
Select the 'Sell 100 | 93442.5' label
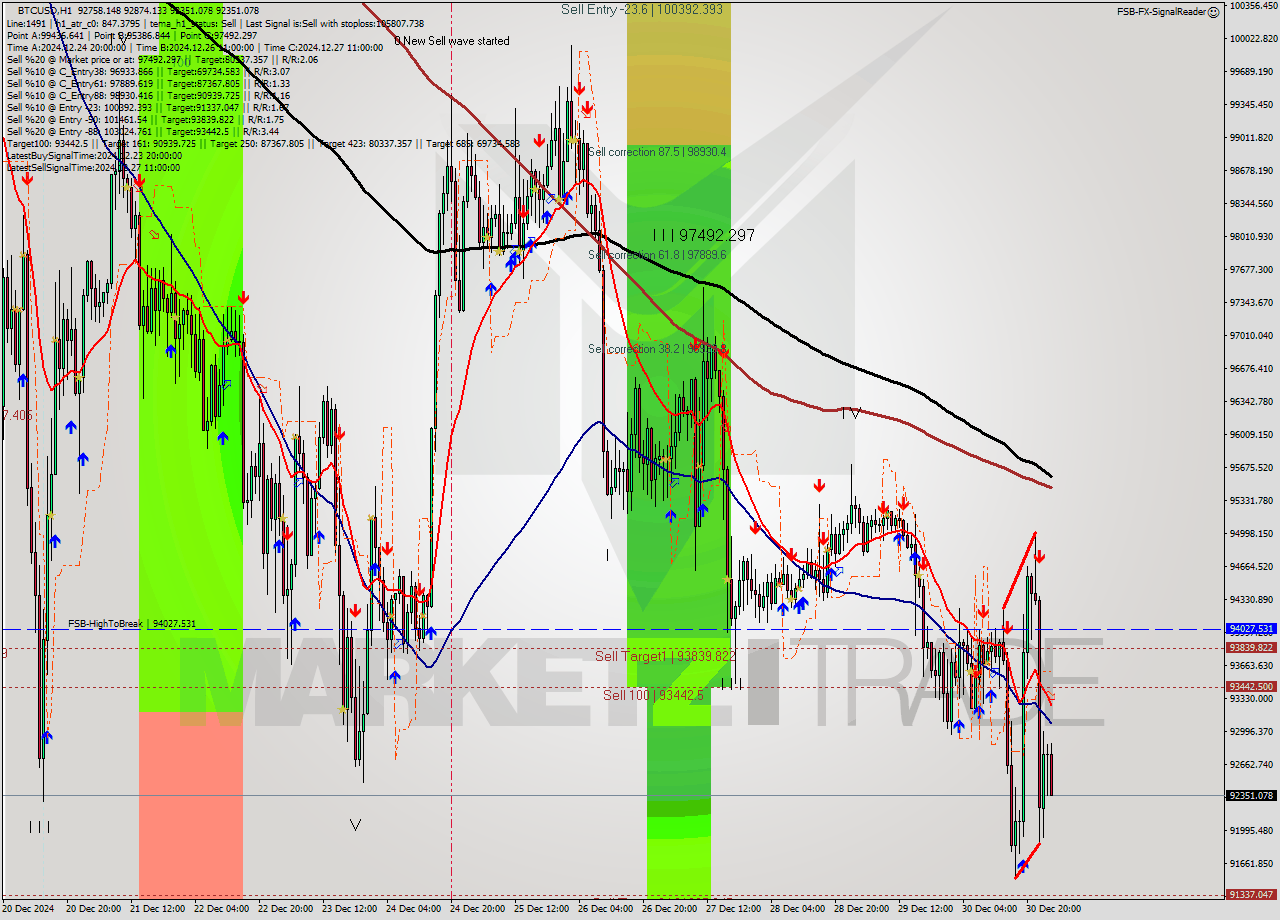(x=653, y=694)
